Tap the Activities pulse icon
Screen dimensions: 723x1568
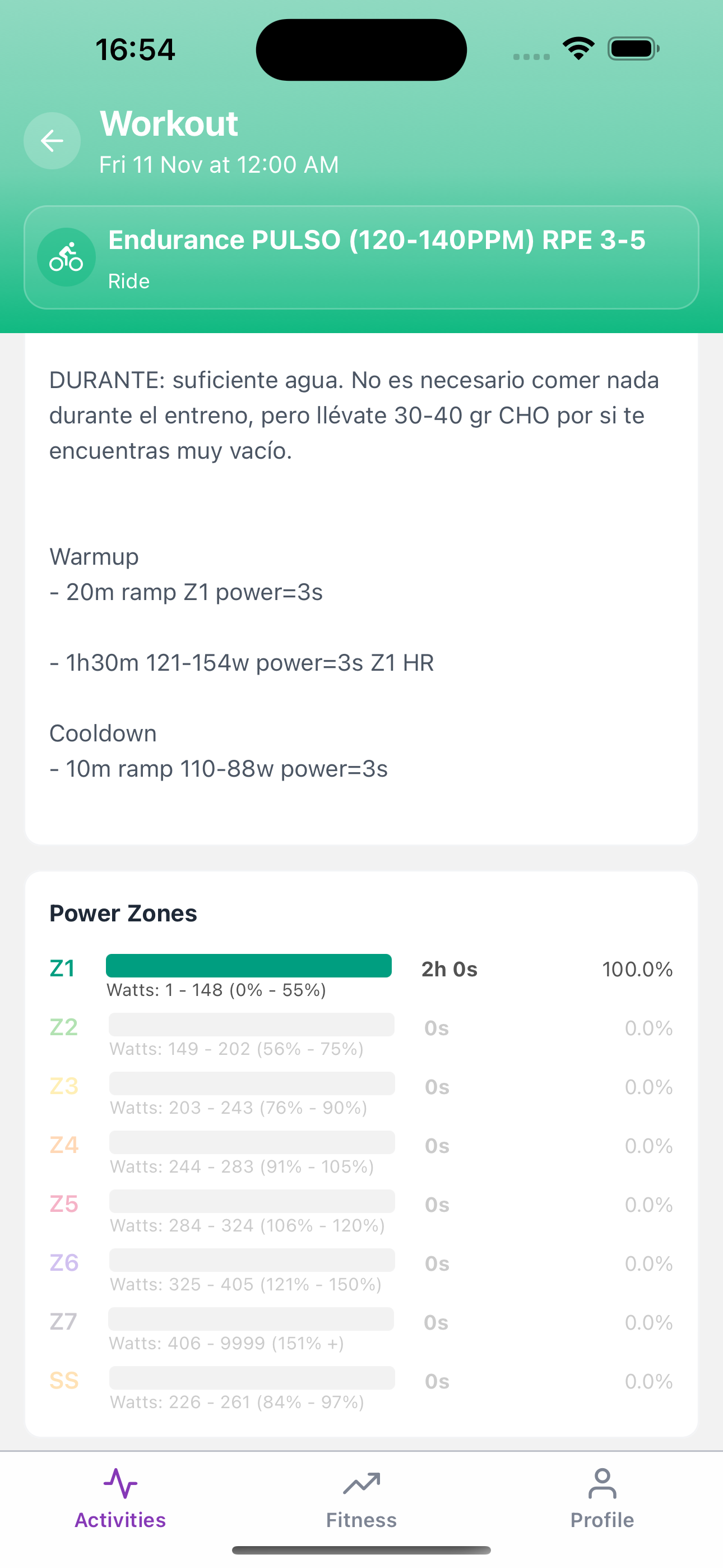[x=120, y=1483]
